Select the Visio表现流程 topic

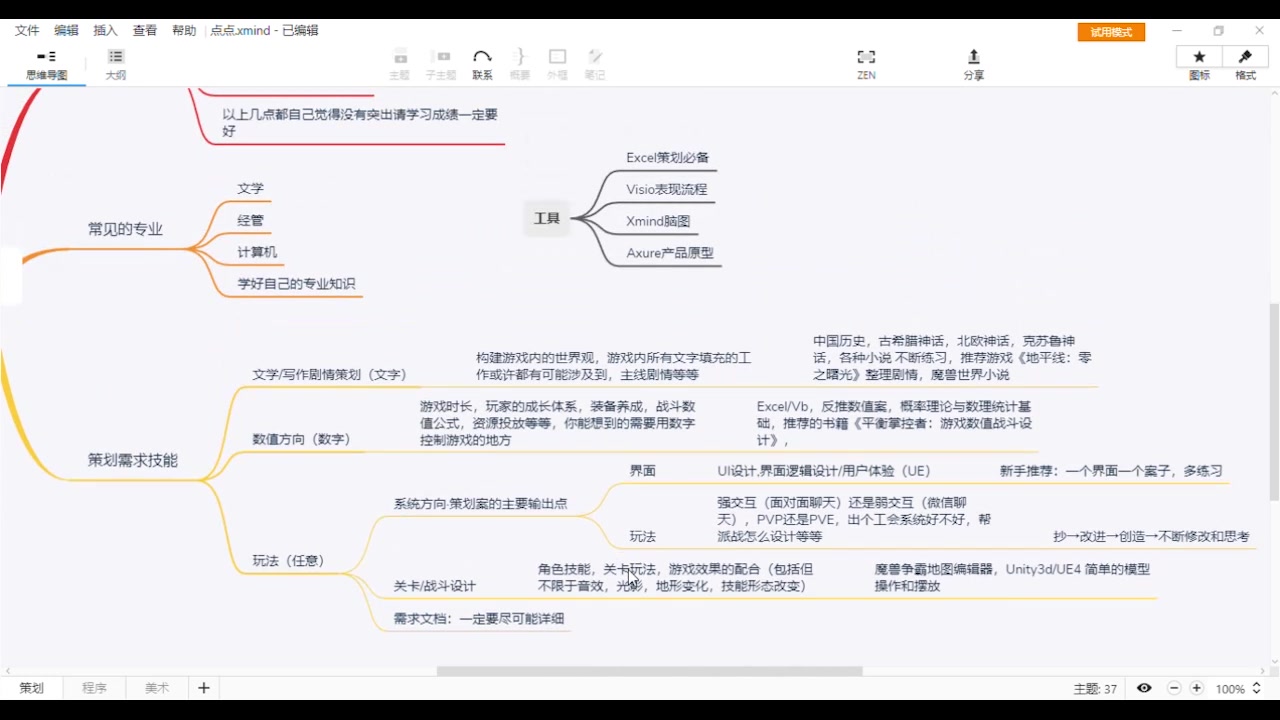coord(666,189)
